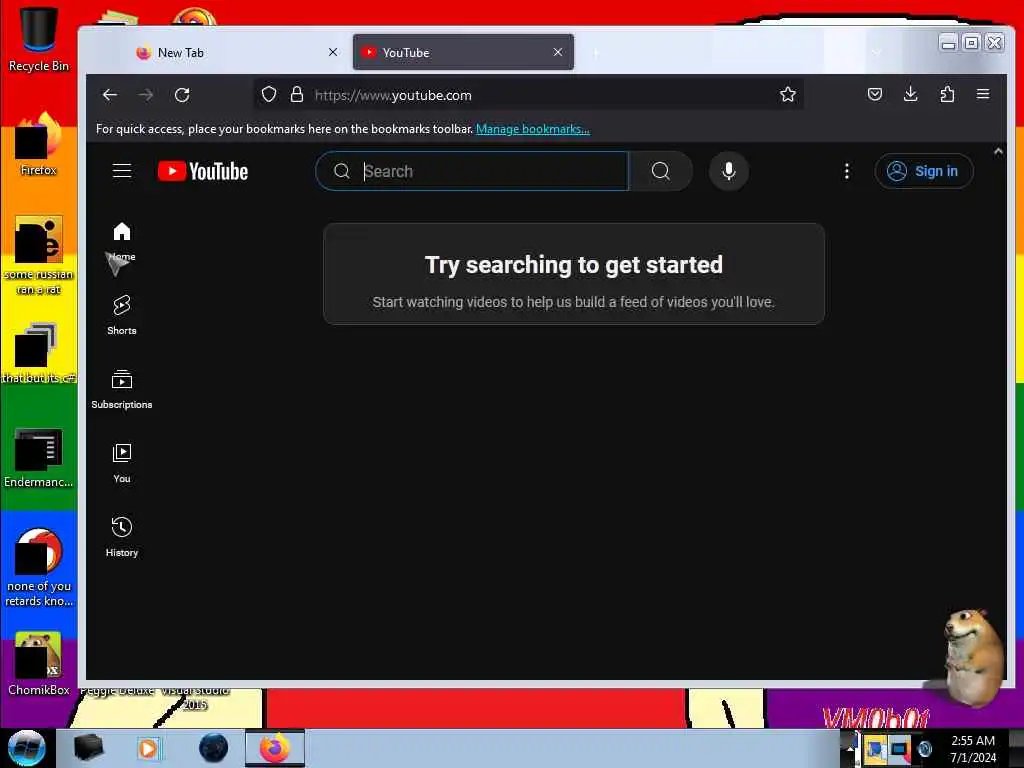Click the page scrollbar up arrow
The height and width of the screenshot is (768, 1024).
point(998,151)
